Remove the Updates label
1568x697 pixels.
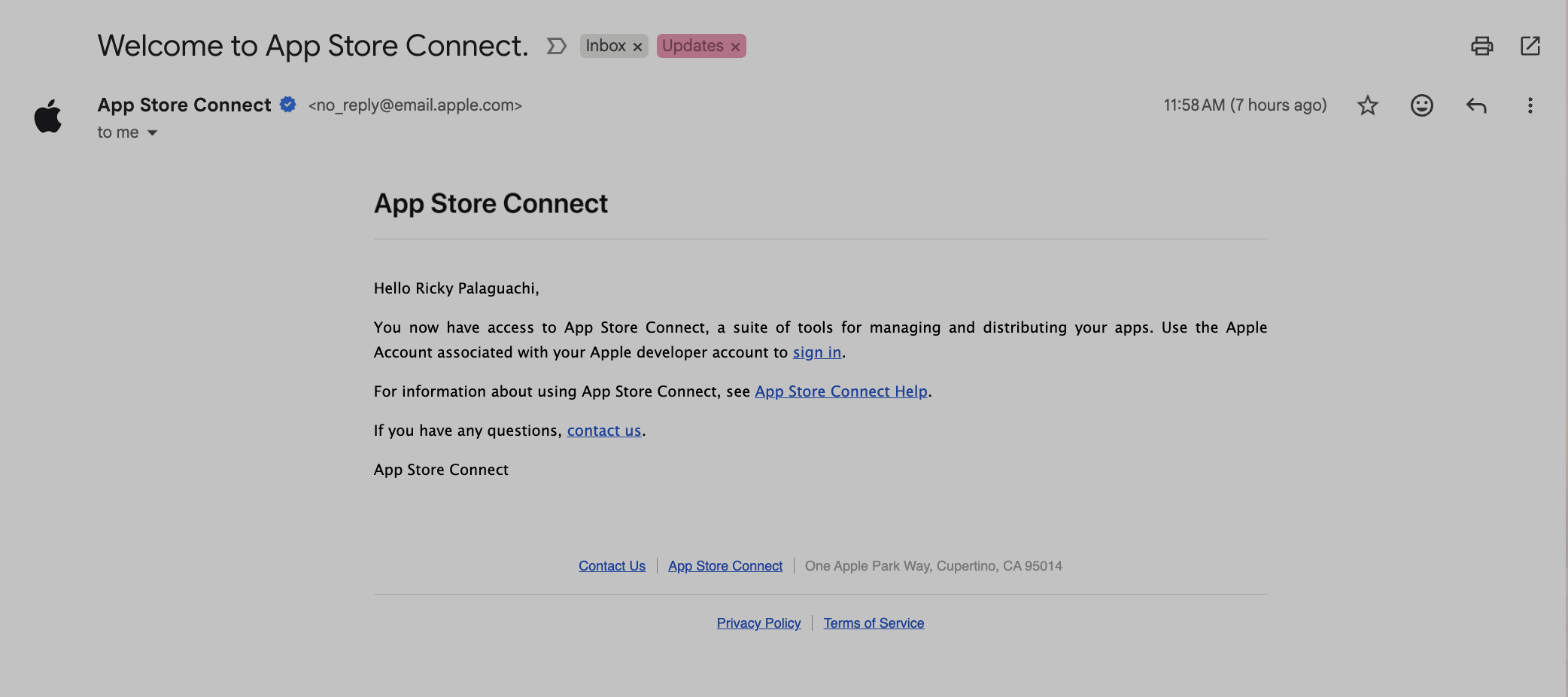[x=735, y=47]
